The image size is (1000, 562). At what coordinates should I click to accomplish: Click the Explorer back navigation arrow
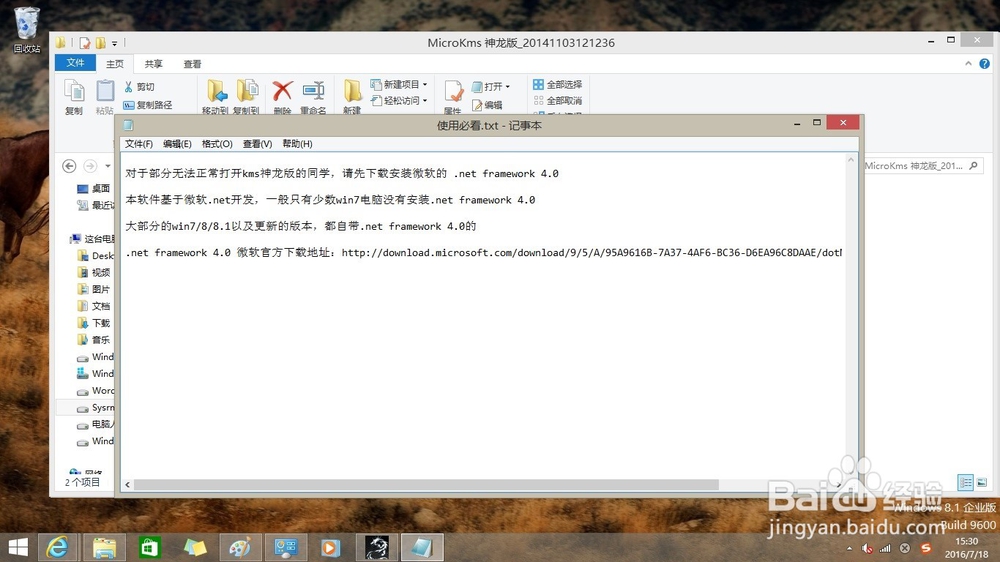tap(70, 166)
